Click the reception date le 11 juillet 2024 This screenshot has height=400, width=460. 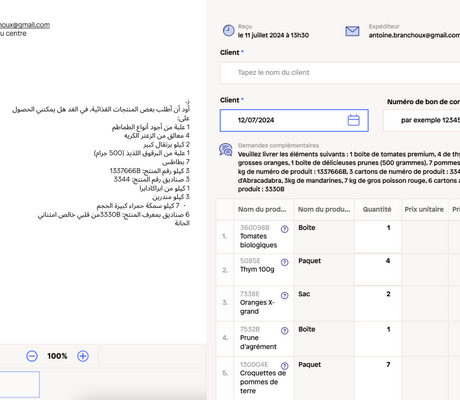point(273,35)
